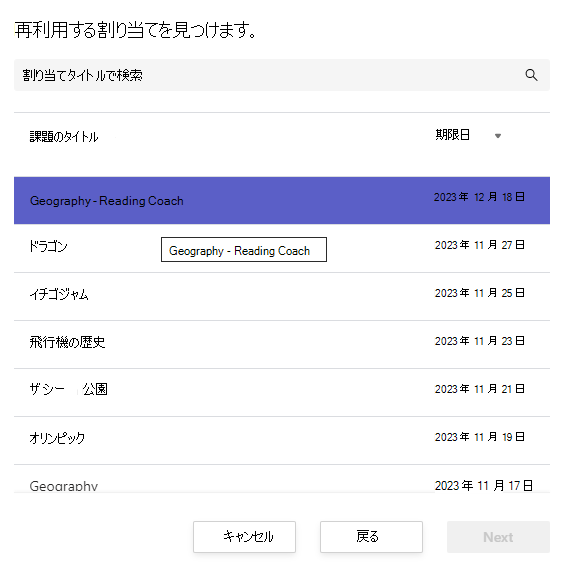Select the Geography - Reading Coach assignment row
The height and width of the screenshot is (566, 569).
tap(282, 200)
